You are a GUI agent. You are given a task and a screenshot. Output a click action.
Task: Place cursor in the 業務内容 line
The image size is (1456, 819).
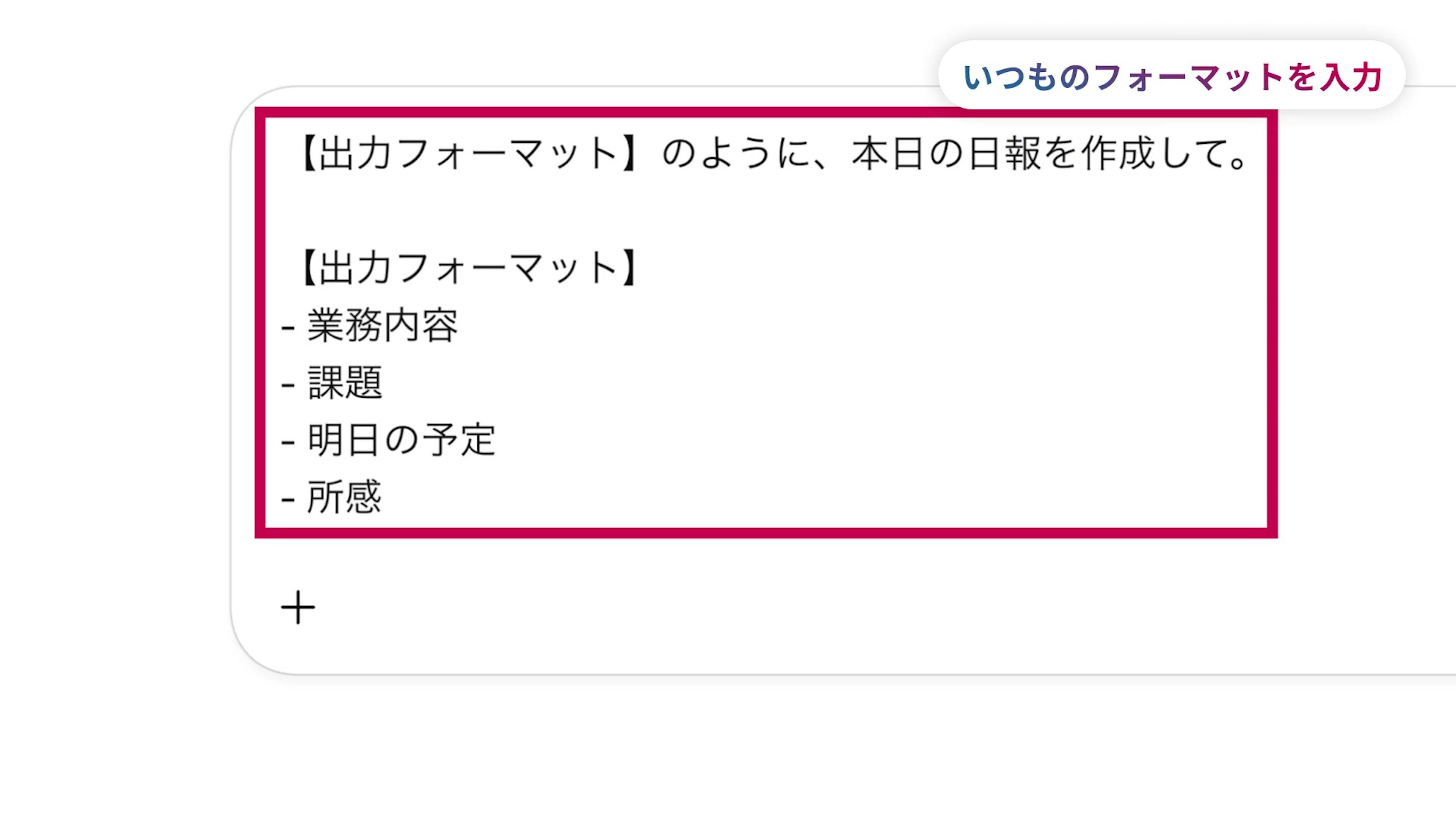[382, 326]
